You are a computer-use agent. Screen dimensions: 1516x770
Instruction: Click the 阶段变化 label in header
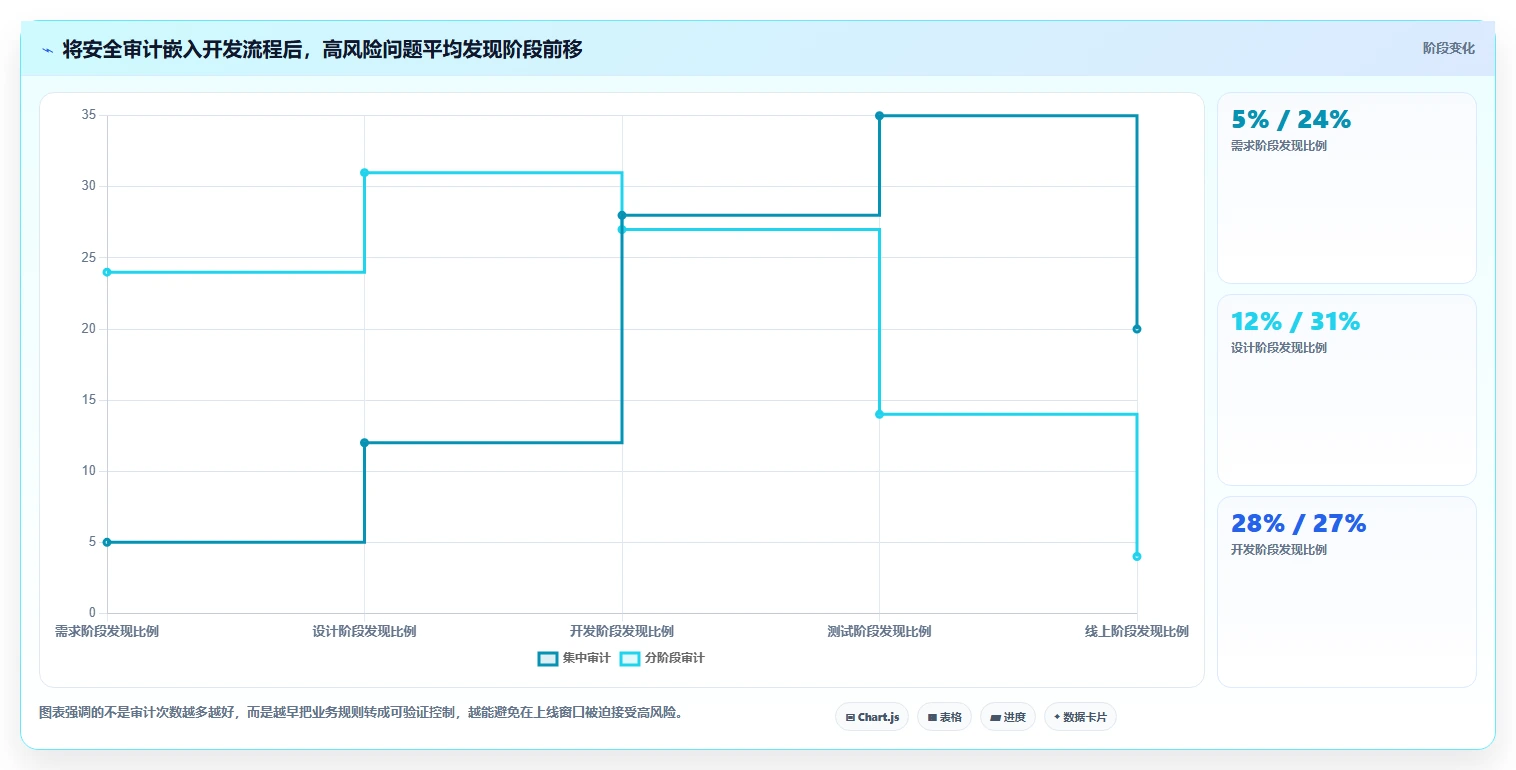1448,48
